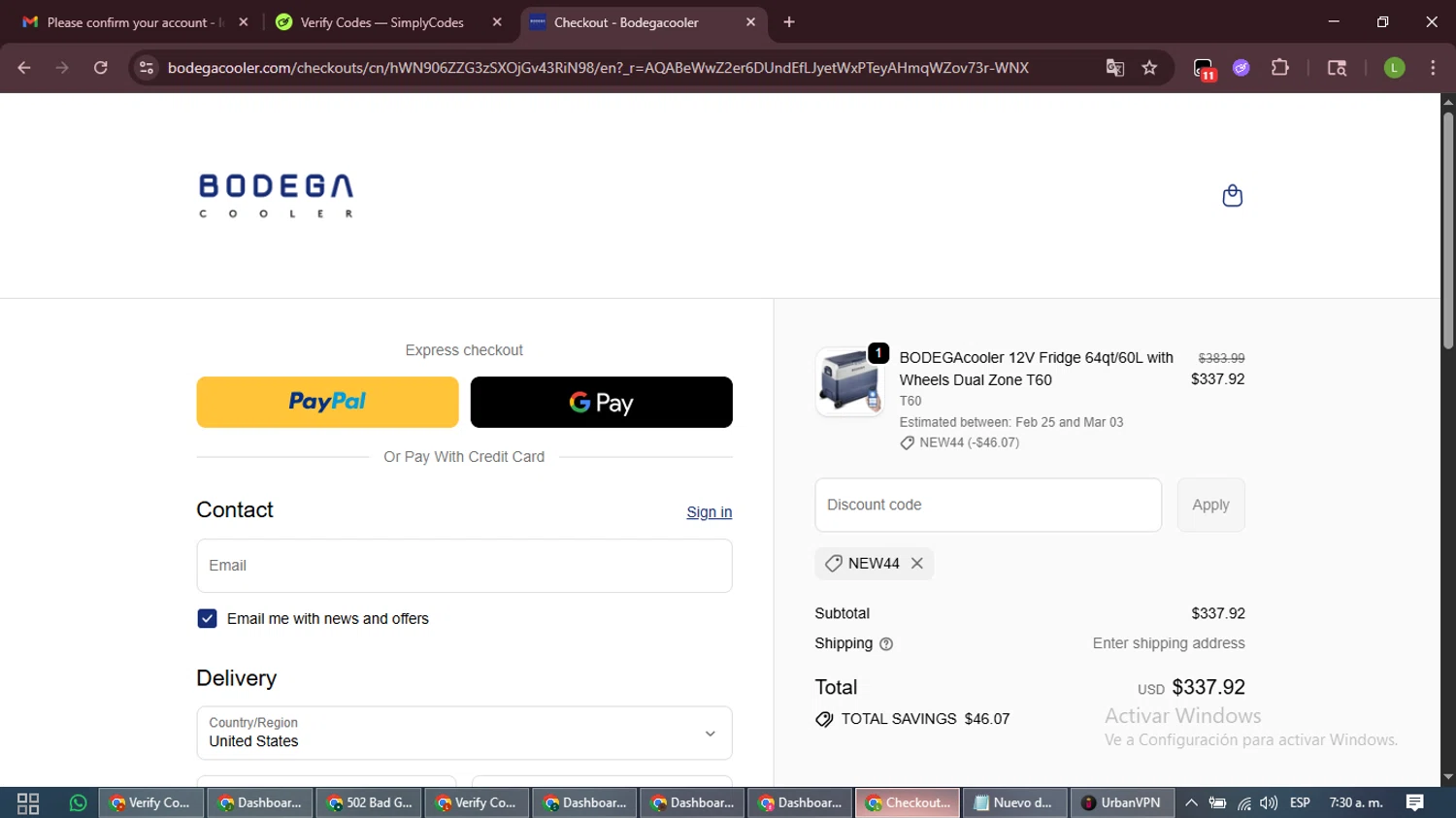Viewport: 1456px width, 818px height.
Task: Reload the checkout page
Action: [x=100, y=68]
